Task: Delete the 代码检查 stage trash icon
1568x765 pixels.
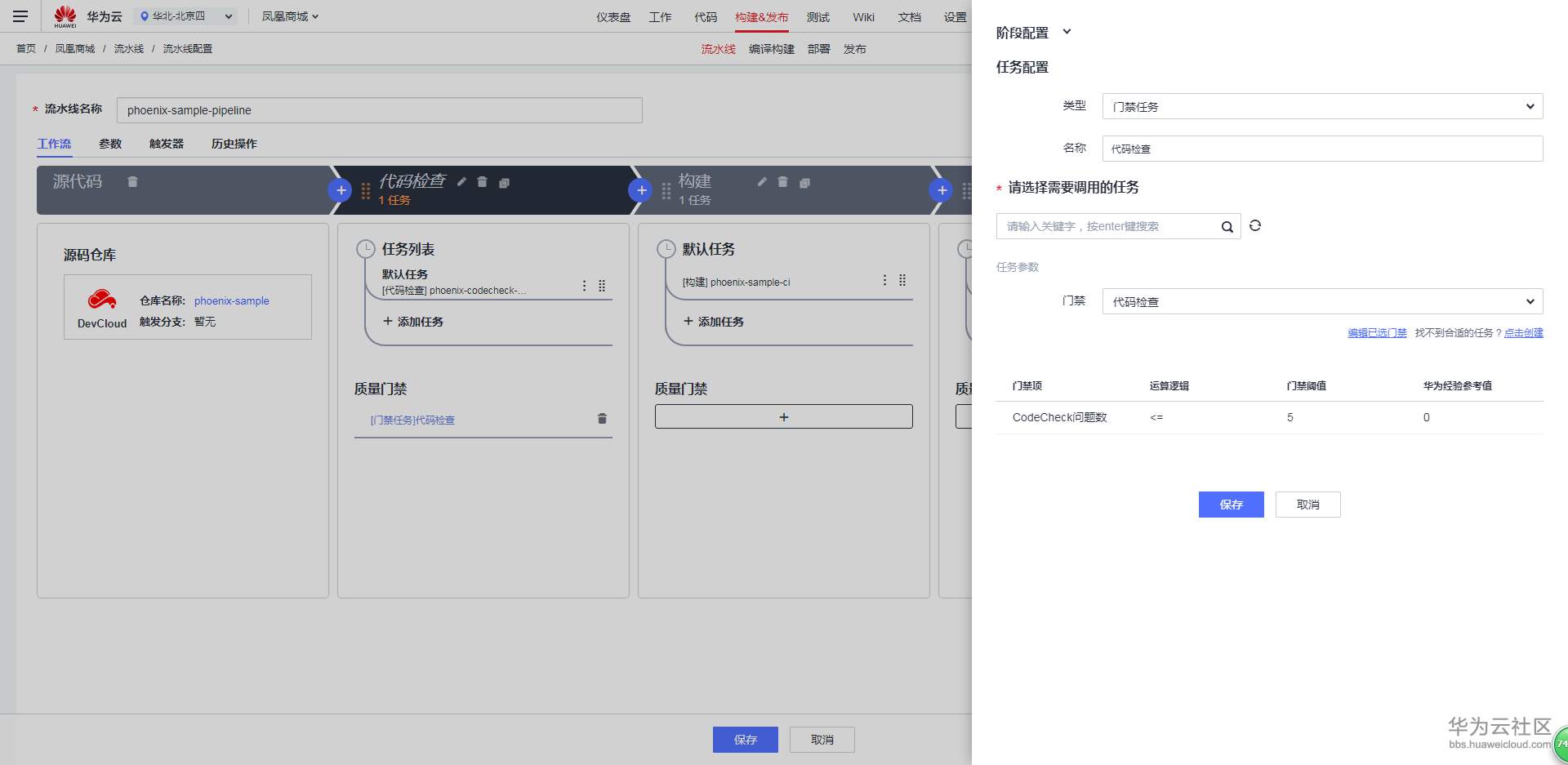Action: pyautogui.click(x=483, y=182)
